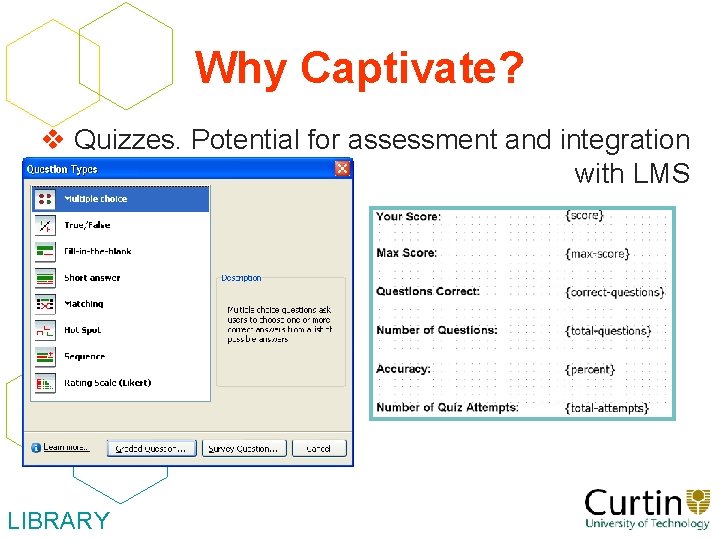The image size is (720, 540).
Task: Close the Question Types dialog
Action: coord(342,169)
